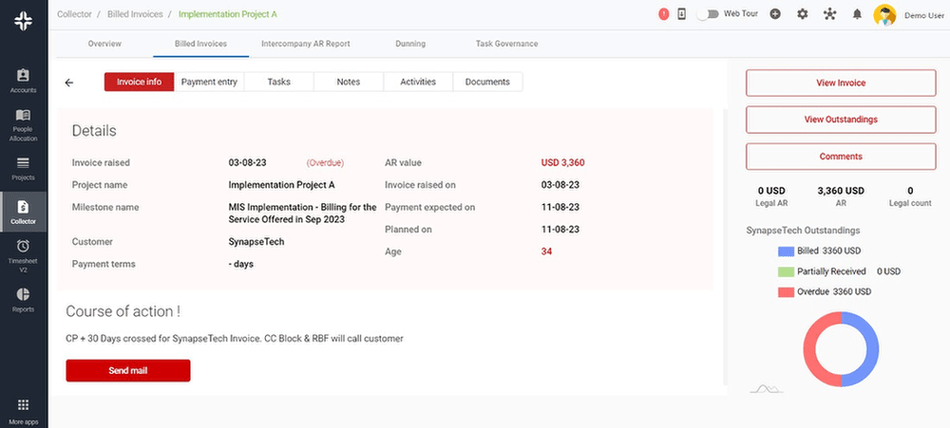The image size is (950, 428).
Task: Open the Dunning tab
Action: tap(410, 44)
